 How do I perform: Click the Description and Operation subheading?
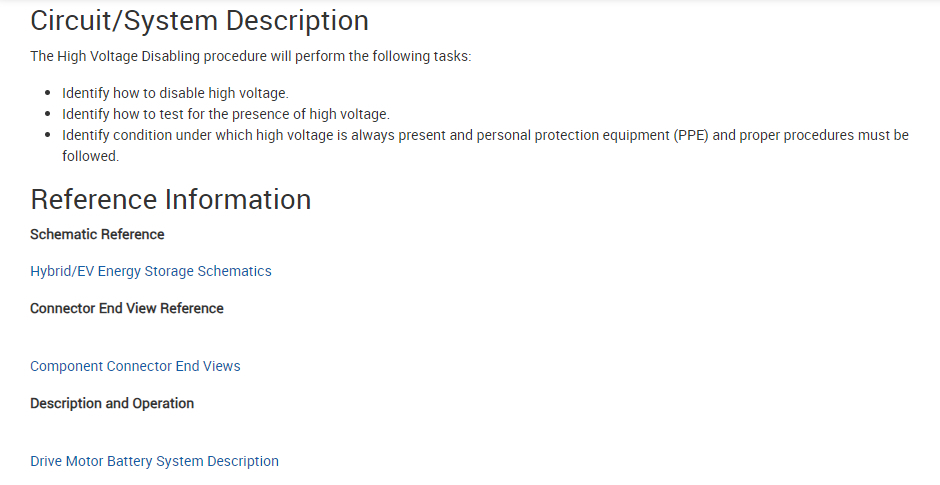click(112, 403)
